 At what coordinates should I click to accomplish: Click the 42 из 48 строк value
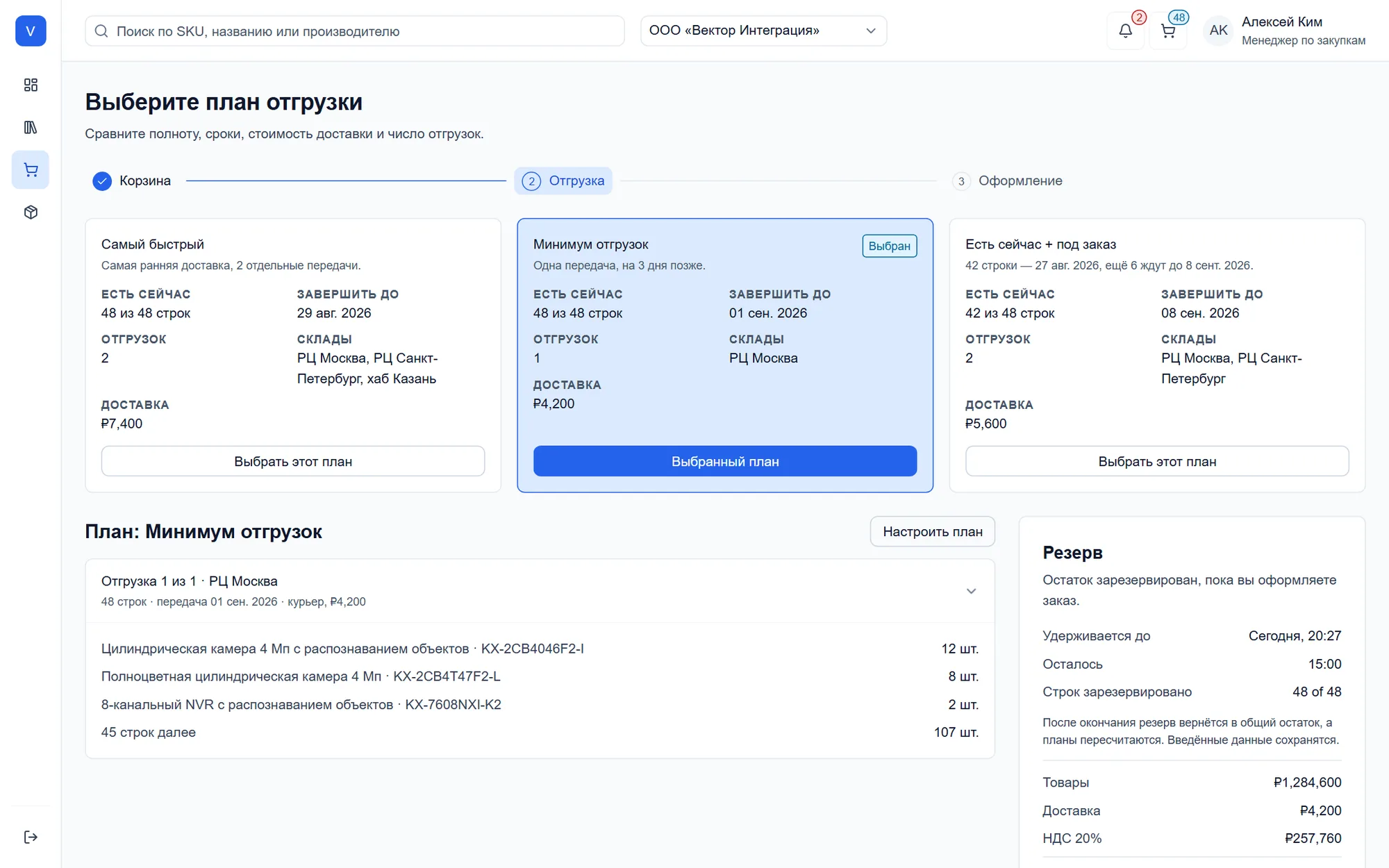point(1010,313)
